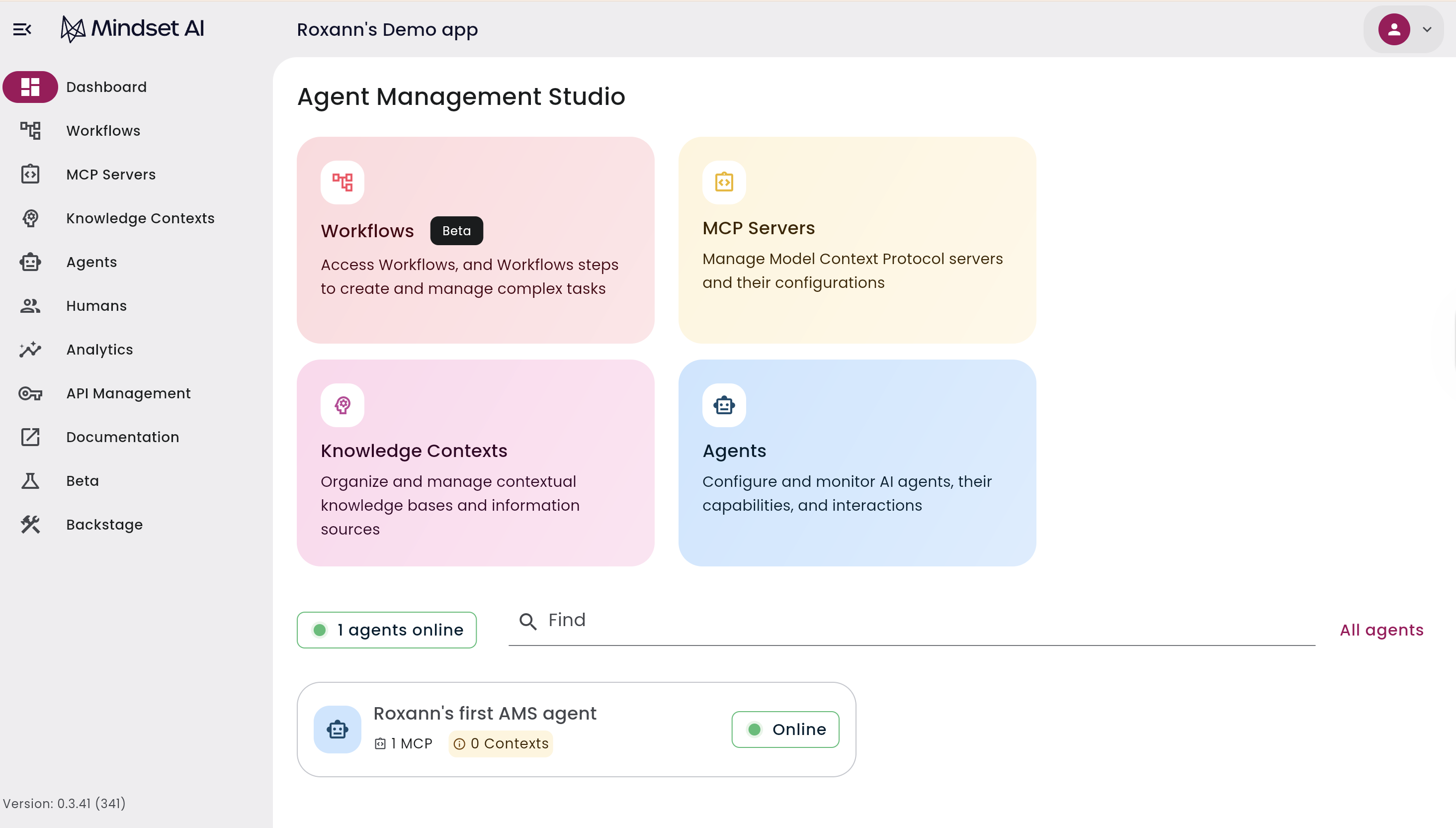Collapse the sidebar using the hamburger icon
Viewport: 1456px width, 828px height.
coord(22,29)
